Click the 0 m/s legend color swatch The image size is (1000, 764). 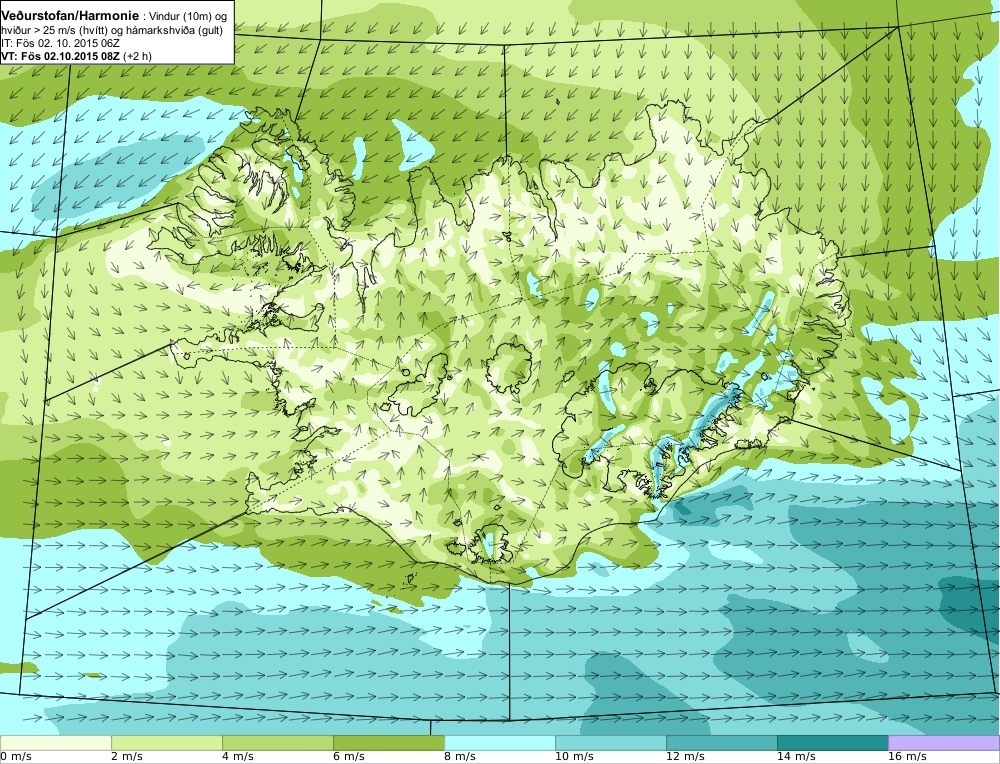(55, 743)
